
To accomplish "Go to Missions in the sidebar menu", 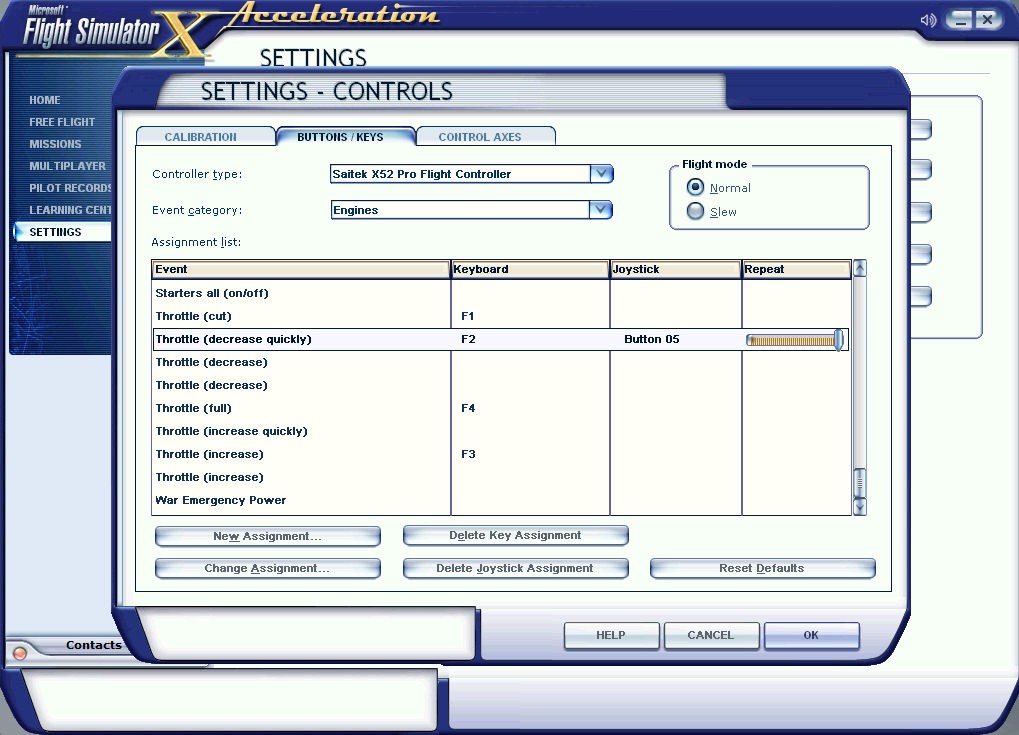I will pyautogui.click(x=55, y=144).
